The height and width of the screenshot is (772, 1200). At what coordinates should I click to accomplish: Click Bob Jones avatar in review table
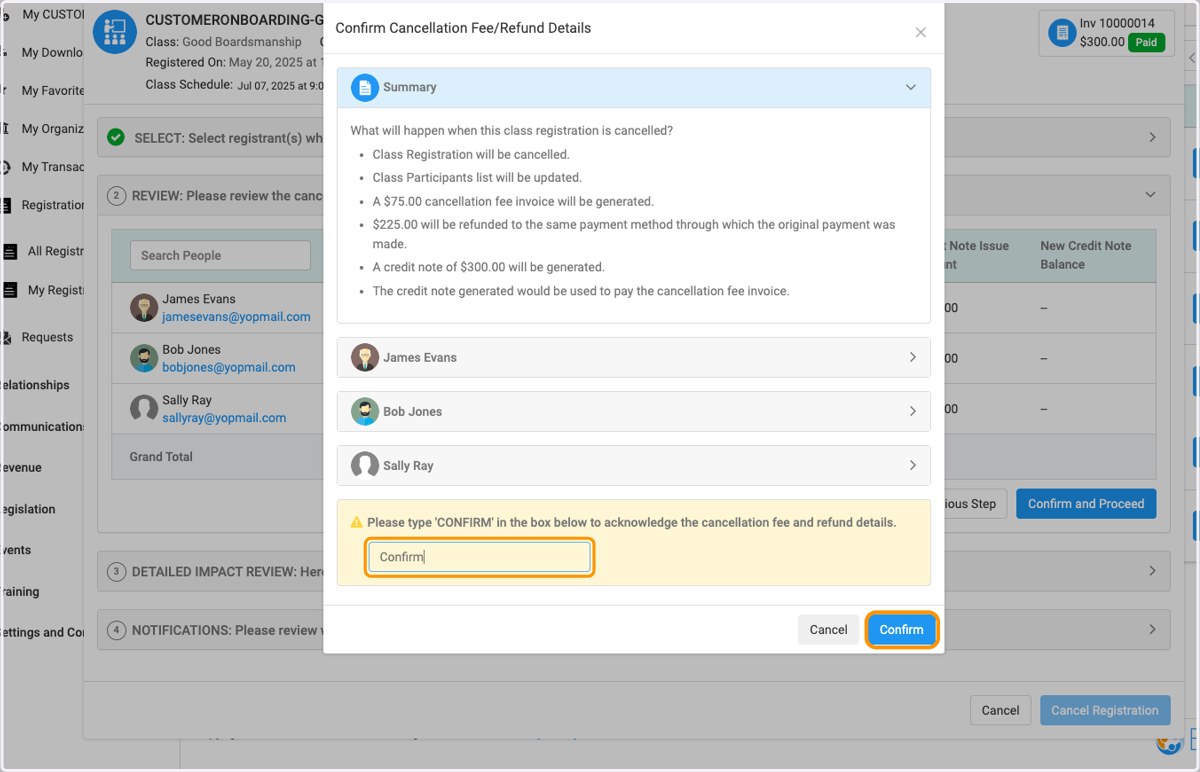pyautogui.click(x=144, y=358)
